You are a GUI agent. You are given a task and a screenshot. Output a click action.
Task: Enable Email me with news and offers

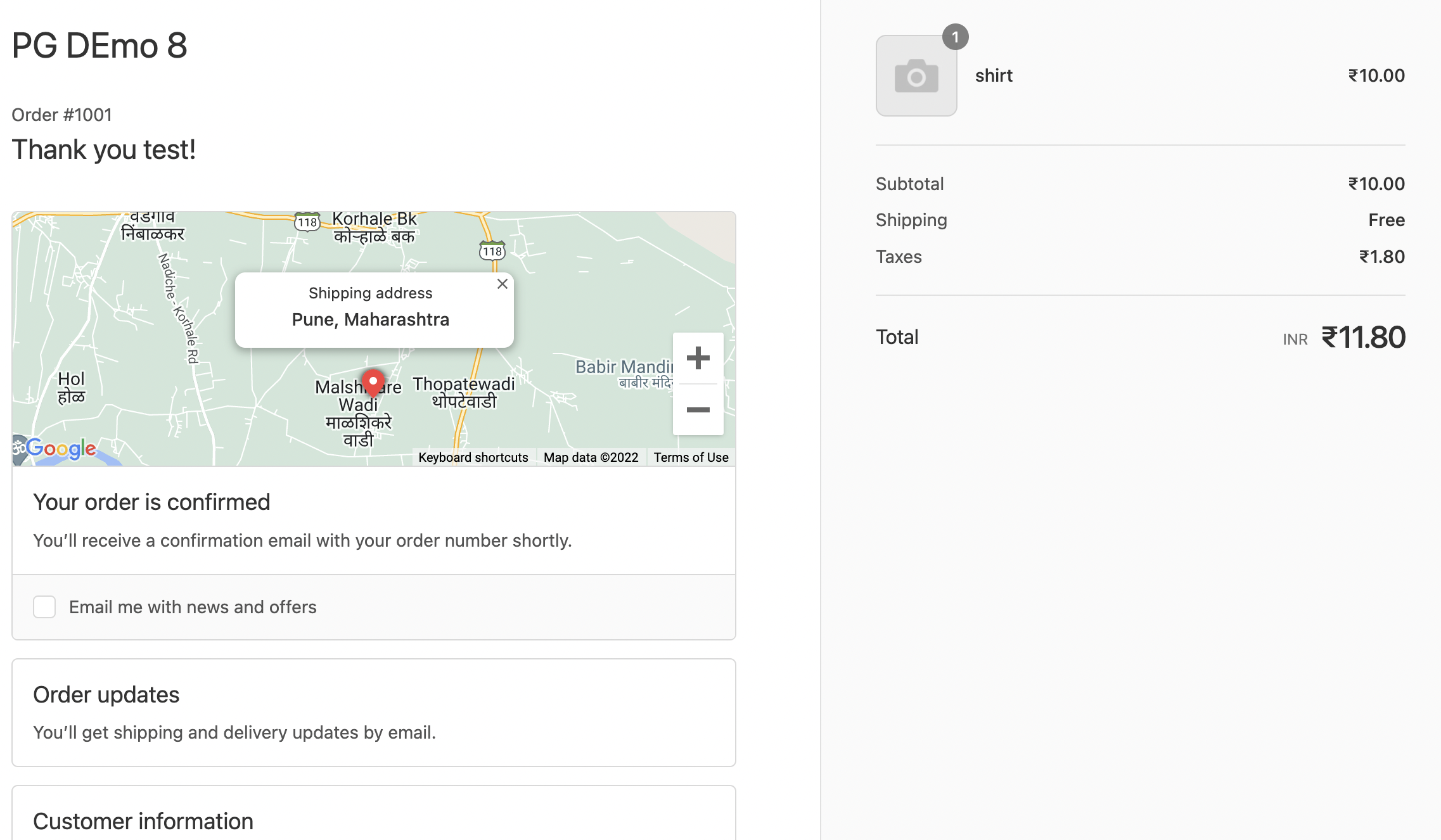(44, 607)
